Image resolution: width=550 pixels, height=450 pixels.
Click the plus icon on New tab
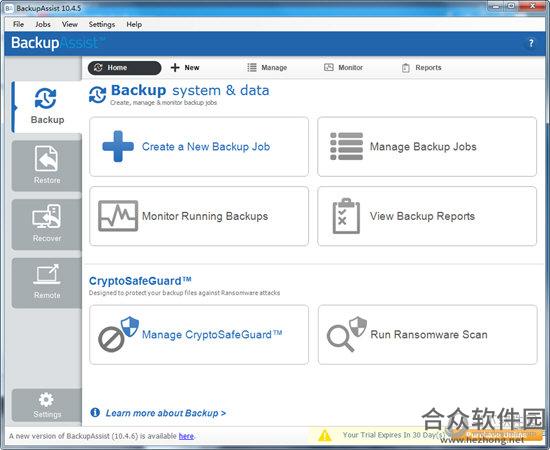click(x=175, y=67)
